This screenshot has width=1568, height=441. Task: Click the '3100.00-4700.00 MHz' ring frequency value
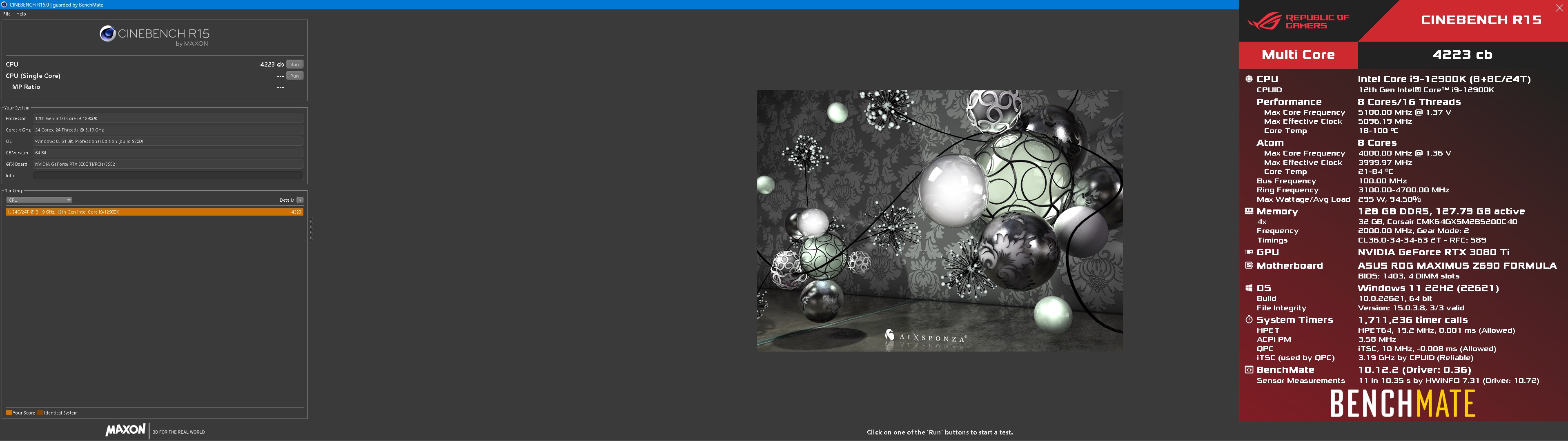(x=1404, y=190)
